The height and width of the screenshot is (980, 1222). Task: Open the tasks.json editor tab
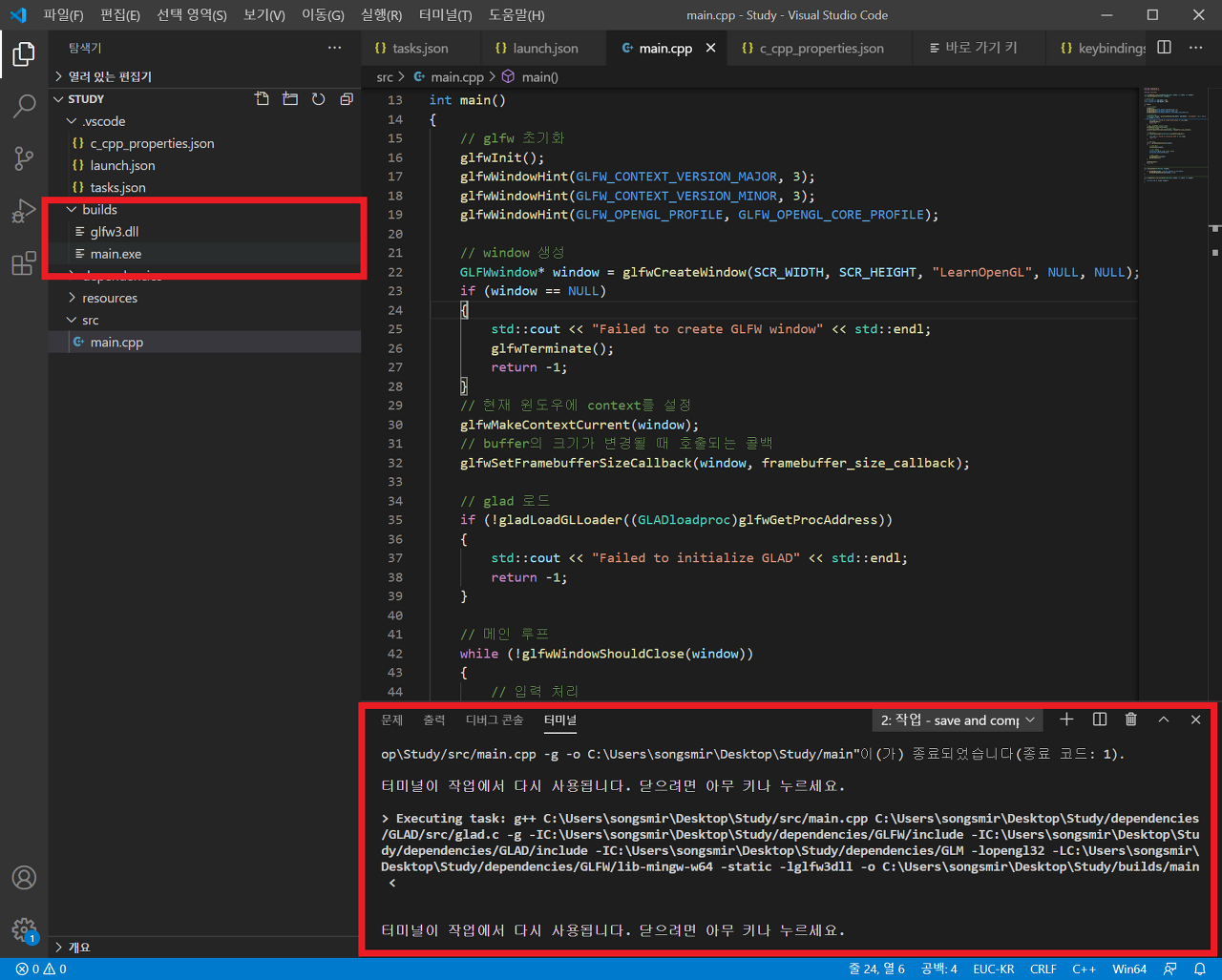tap(420, 47)
